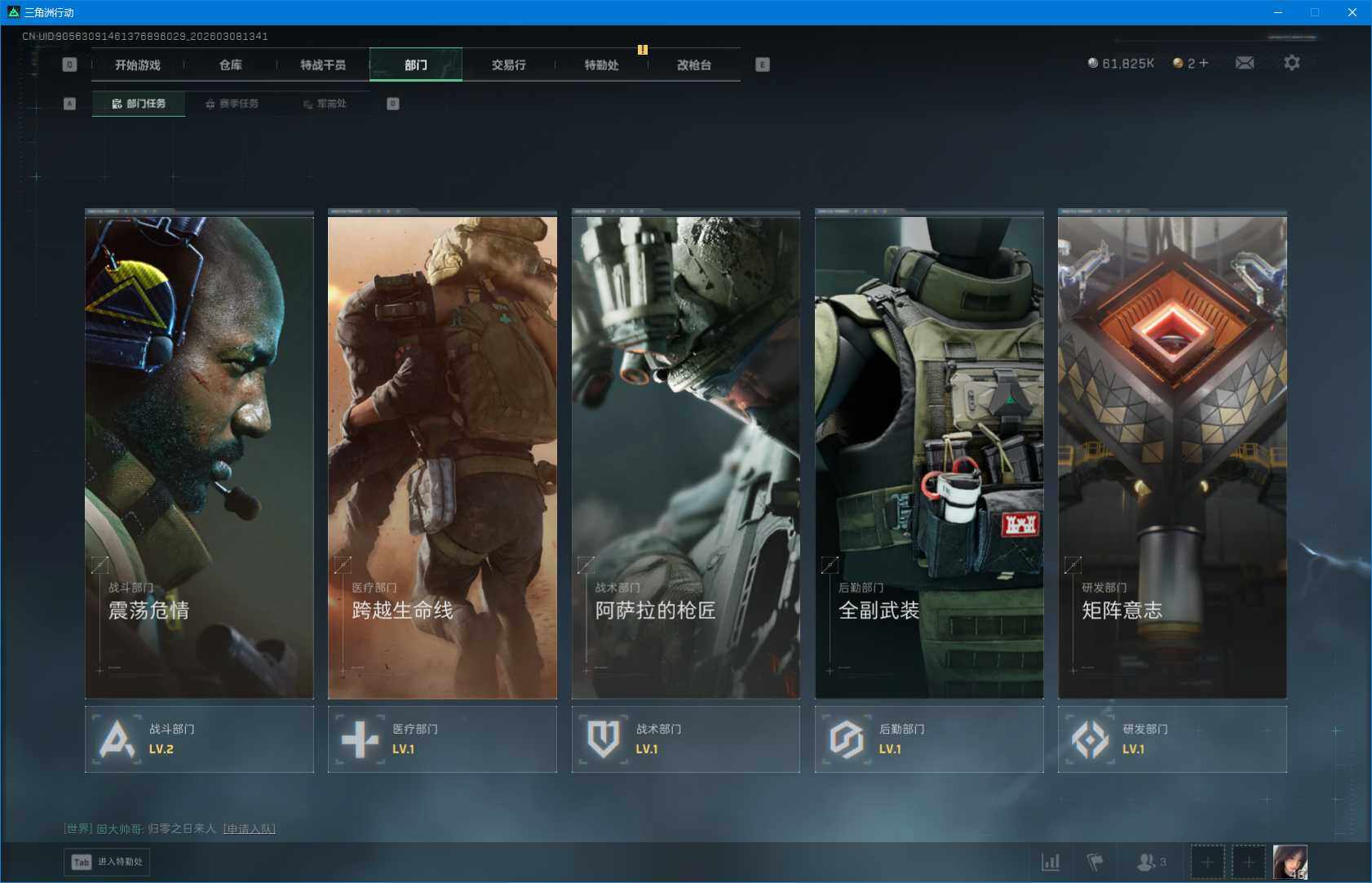Click the plus beside the gold currency
This screenshot has height=883, width=1372.
1204,63
